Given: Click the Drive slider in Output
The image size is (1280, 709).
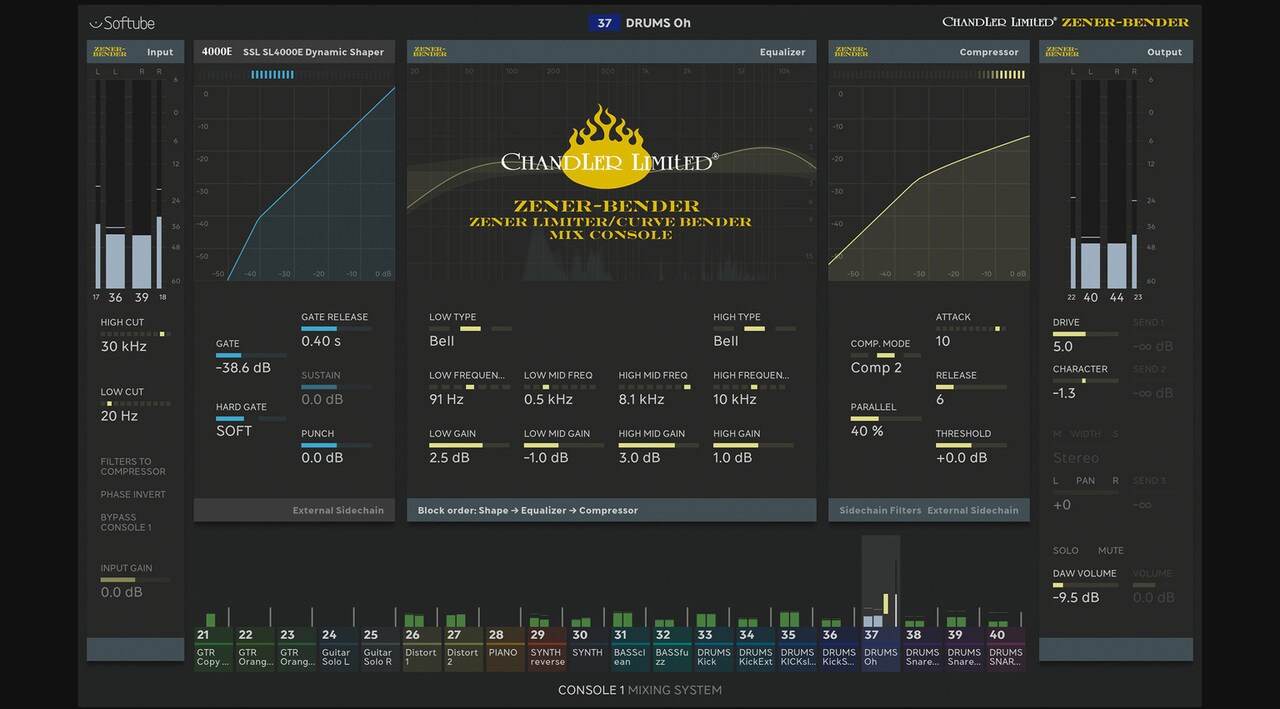Looking at the screenshot, I should coord(1086,334).
